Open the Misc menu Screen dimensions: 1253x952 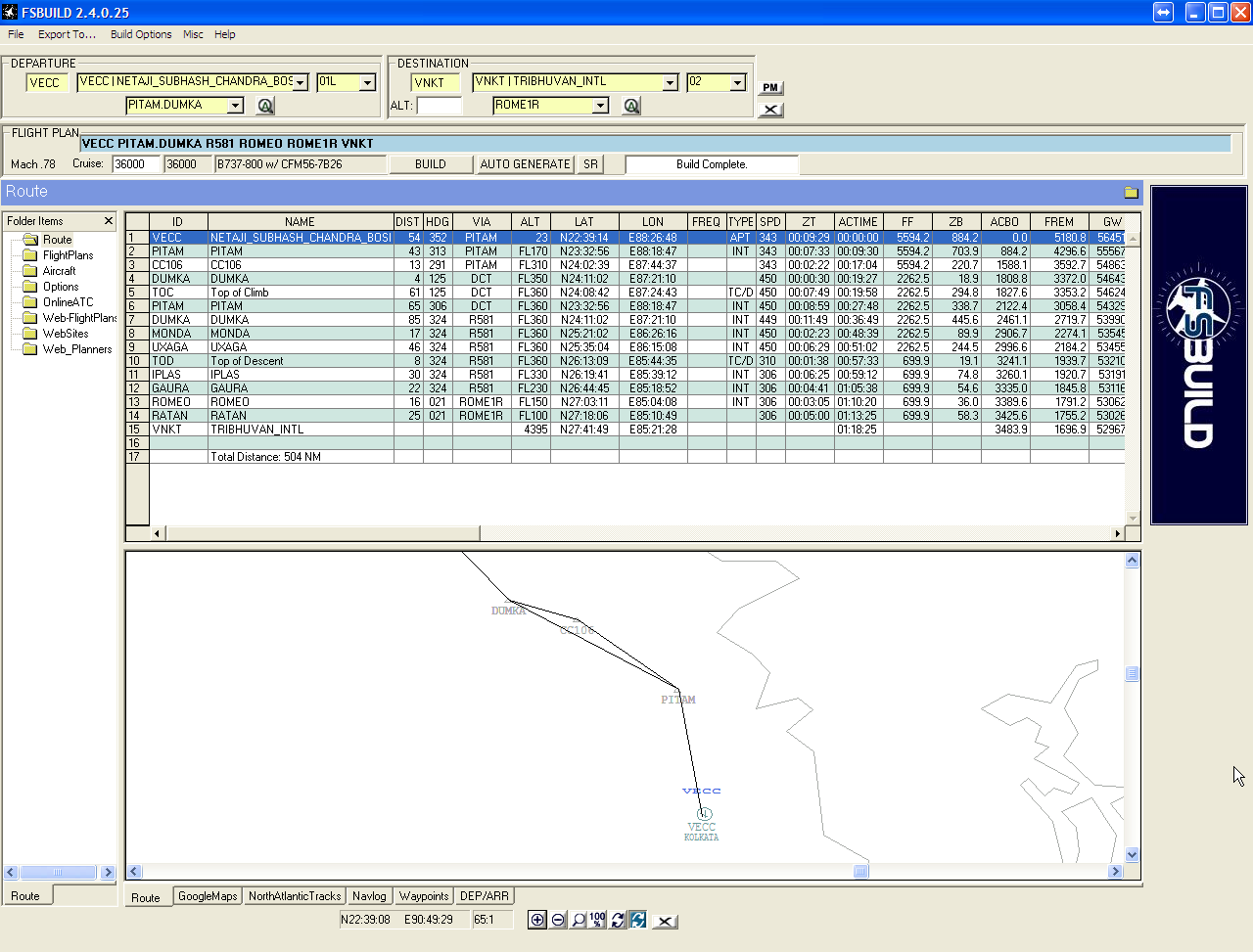click(x=193, y=34)
